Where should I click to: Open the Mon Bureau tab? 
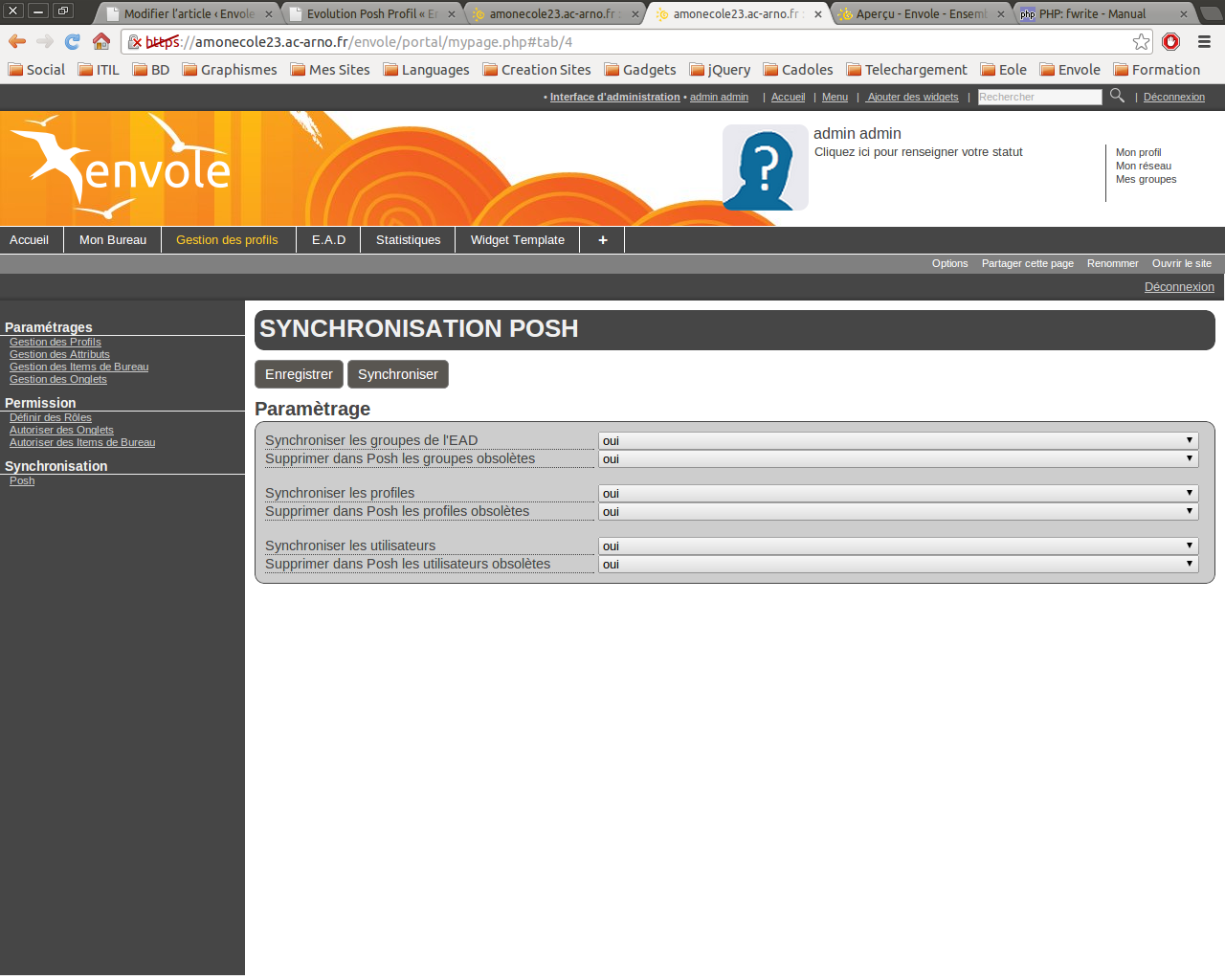point(113,240)
